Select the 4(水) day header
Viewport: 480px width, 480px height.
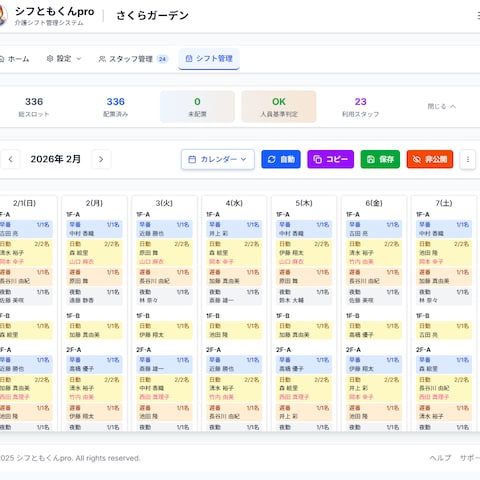234,203
